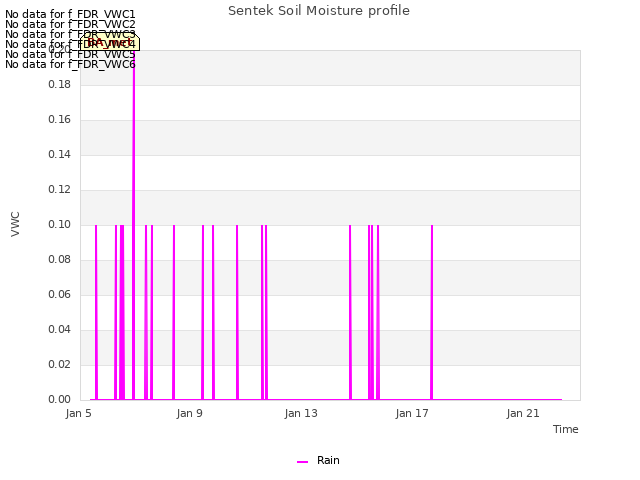The image size is (640, 480).
Task: Click the tallest rain spike reaching 0.20
Action: [x=133, y=224]
